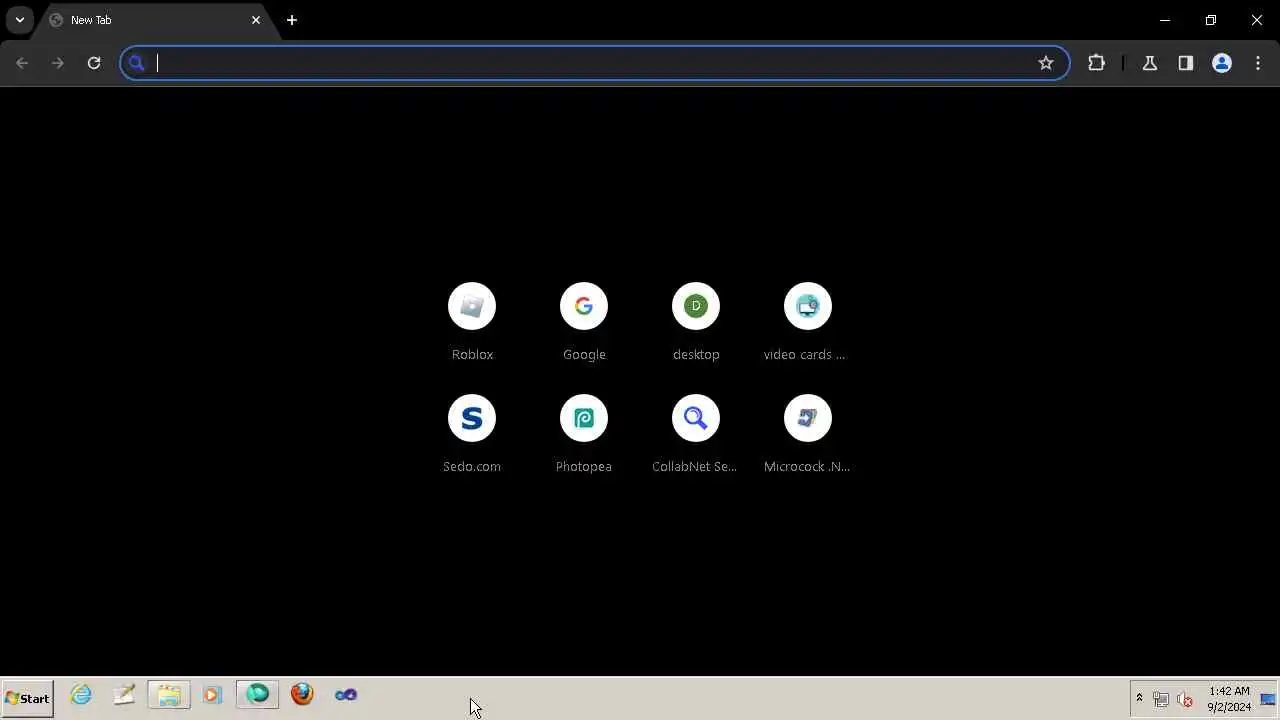Open the Windows Start menu
Image resolution: width=1280 pixels, height=720 pixels.
27,698
